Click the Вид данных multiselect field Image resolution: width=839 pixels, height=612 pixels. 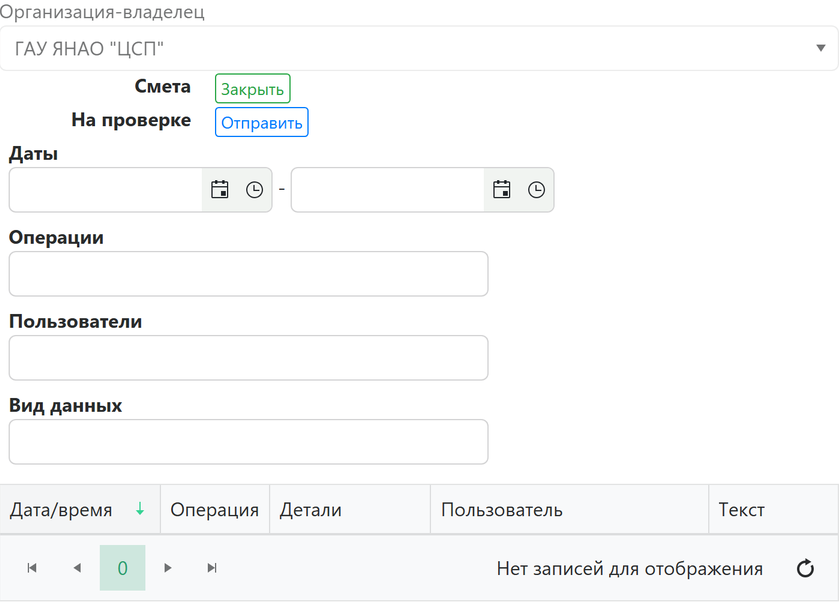point(248,442)
